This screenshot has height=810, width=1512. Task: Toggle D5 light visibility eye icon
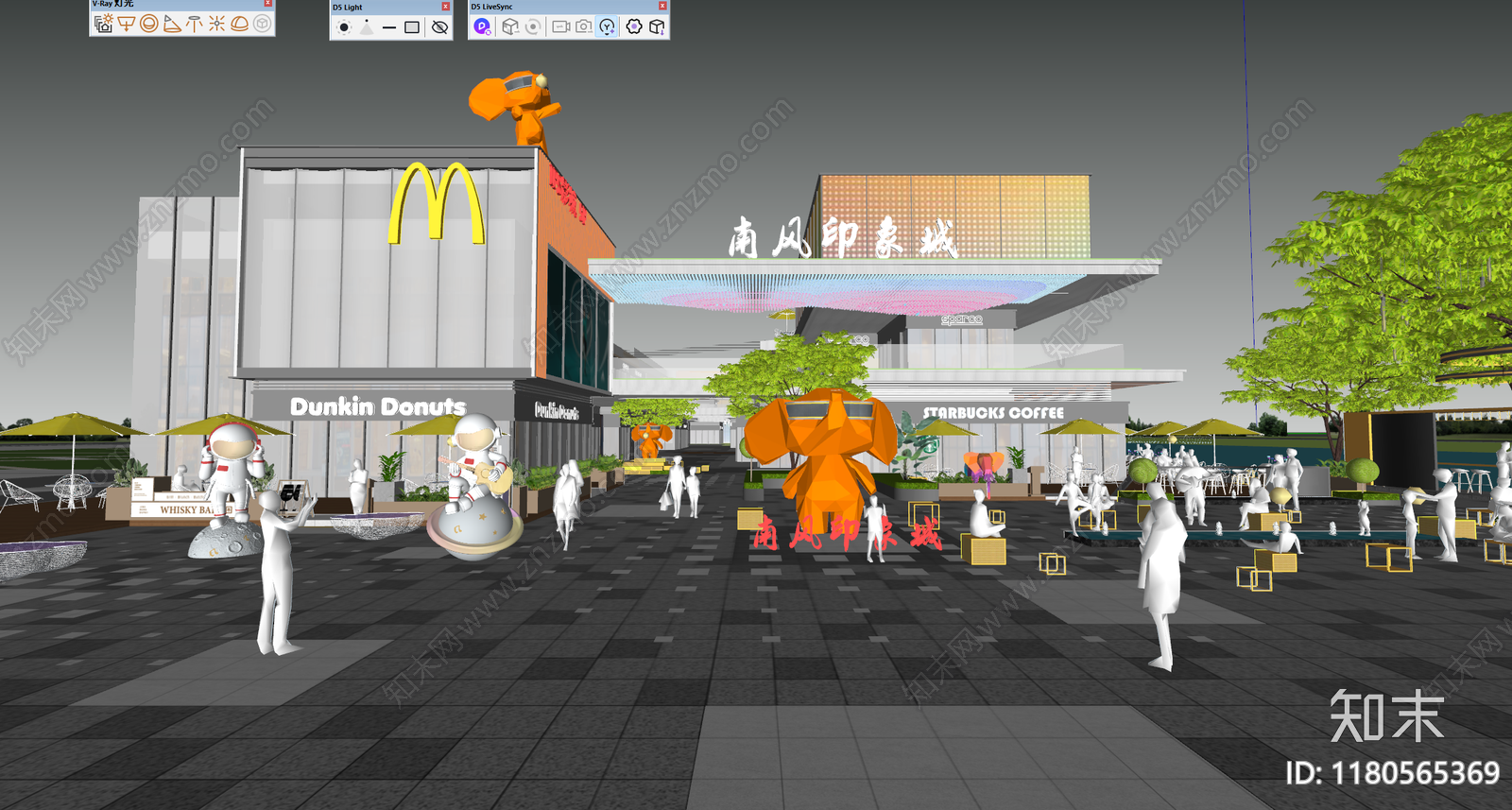[439, 27]
